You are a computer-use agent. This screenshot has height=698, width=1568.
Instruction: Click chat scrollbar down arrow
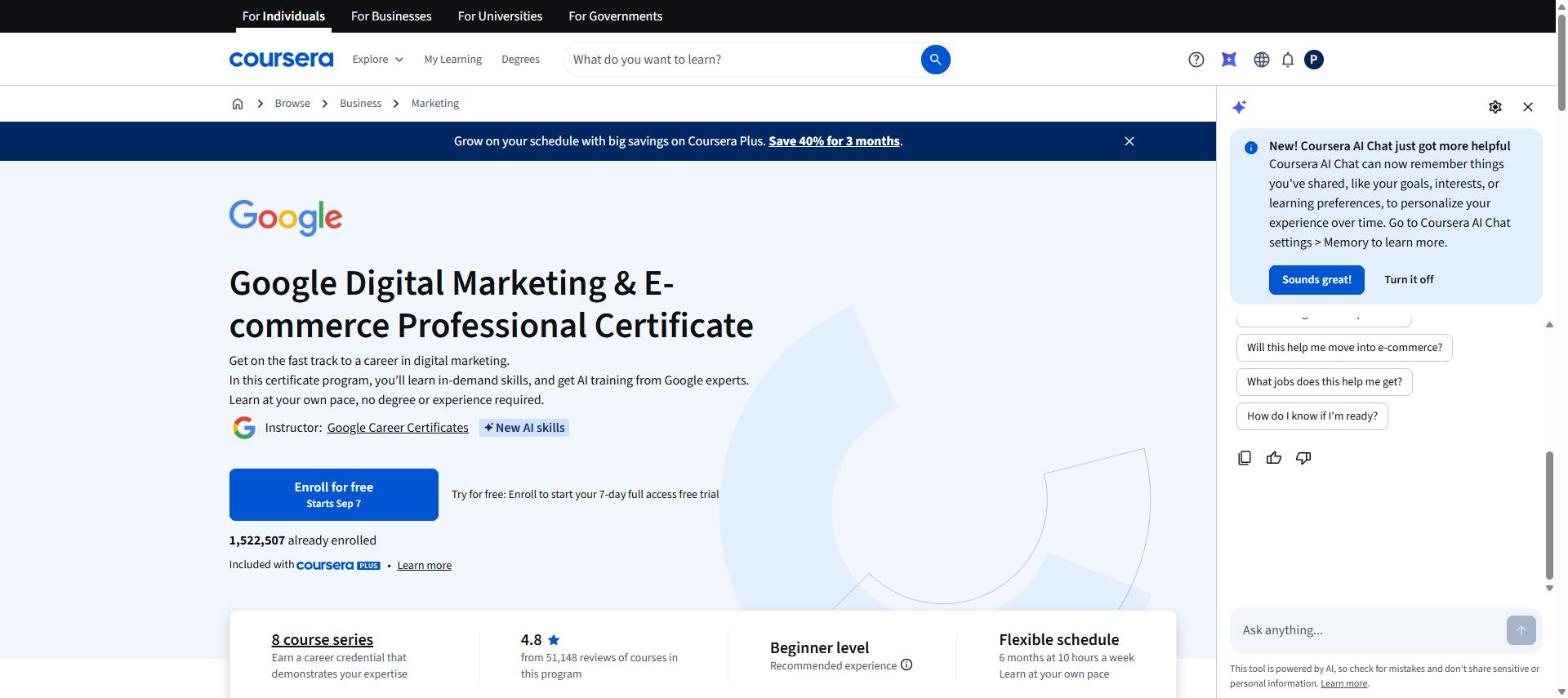point(1549,588)
